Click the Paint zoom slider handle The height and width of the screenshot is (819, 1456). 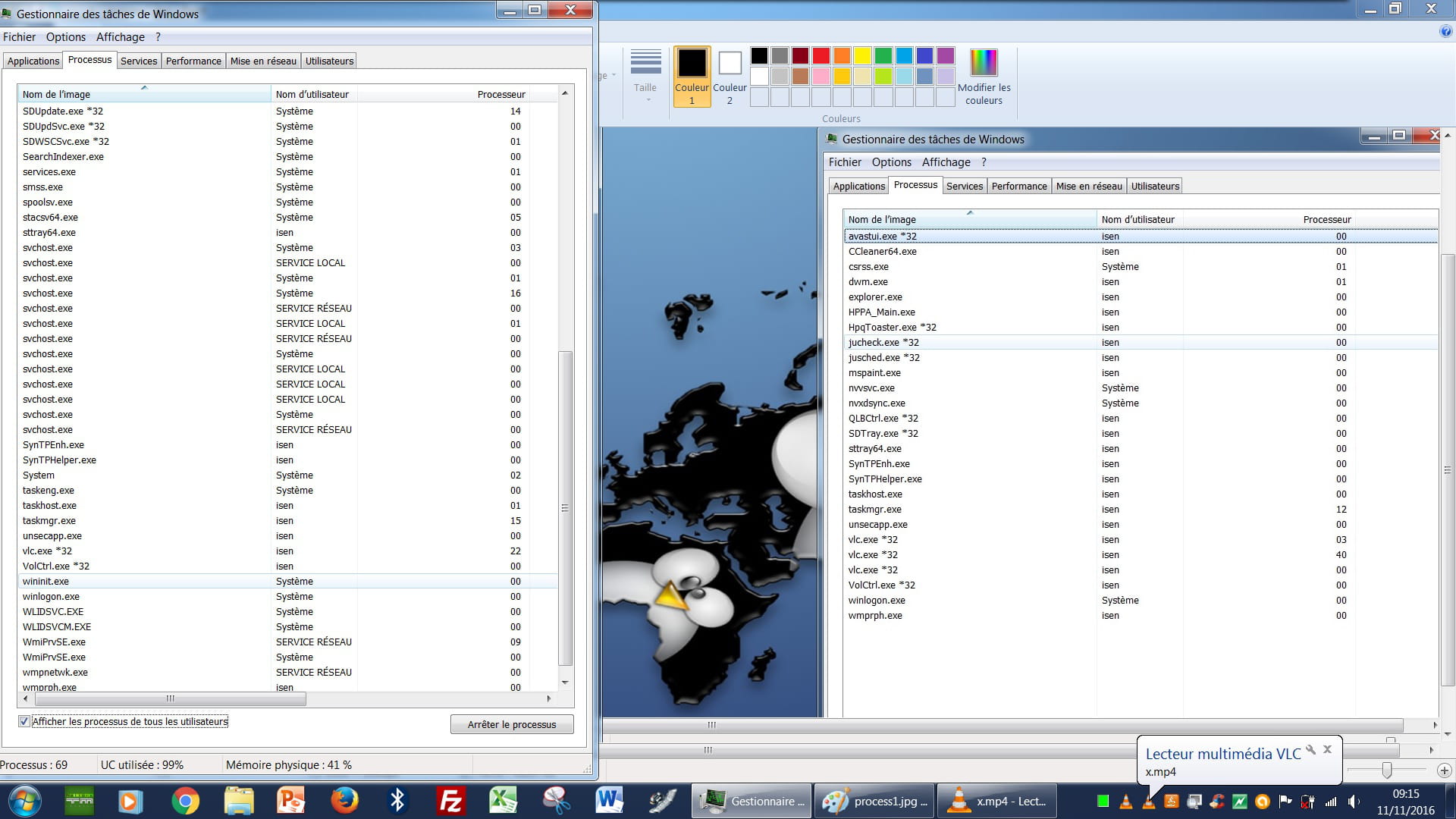tap(1386, 770)
